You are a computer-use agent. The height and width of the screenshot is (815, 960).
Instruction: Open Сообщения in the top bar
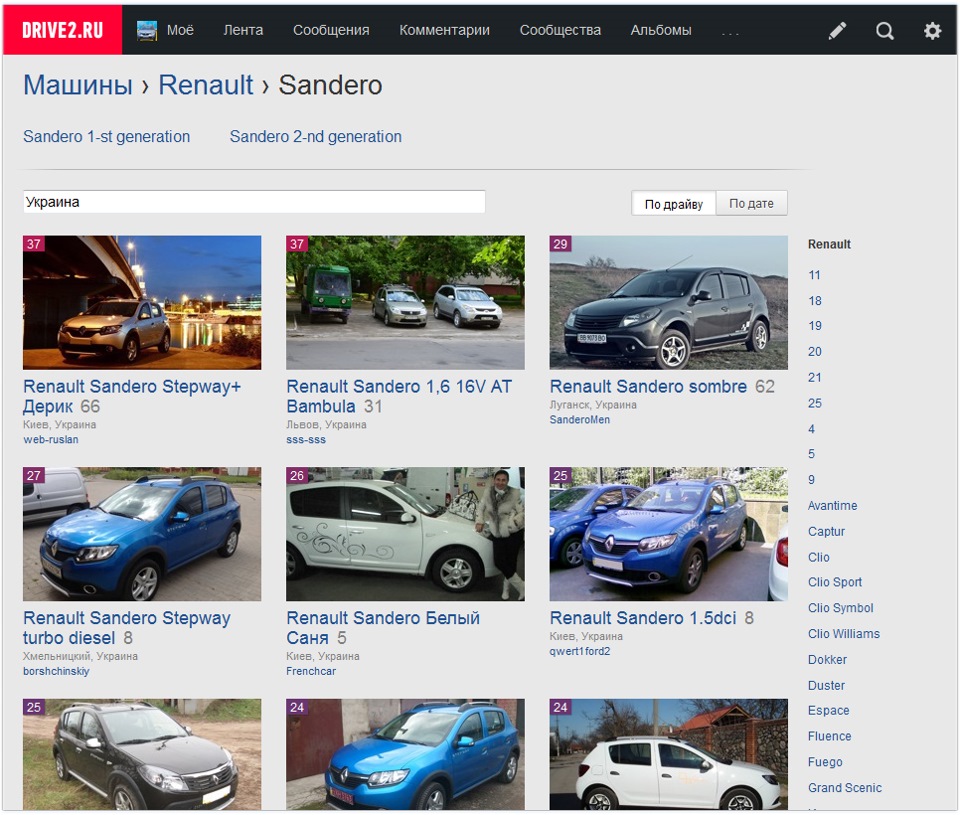tap(331, 30)
